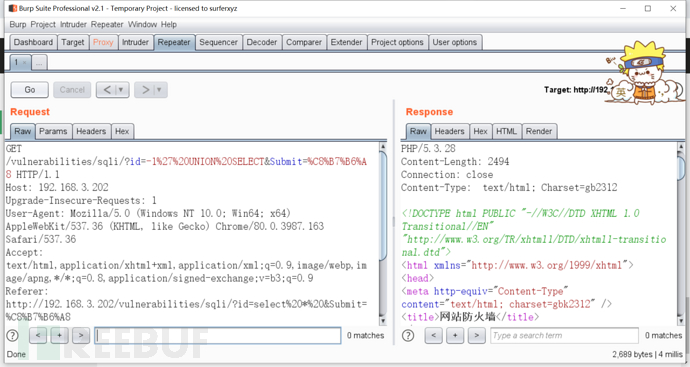
Task: Switch to the Dashboard tab
Action: click(x=33, y=42)
